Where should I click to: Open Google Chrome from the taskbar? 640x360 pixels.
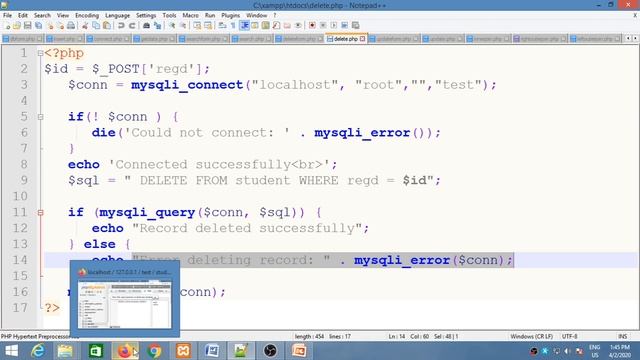click(154, 351)
